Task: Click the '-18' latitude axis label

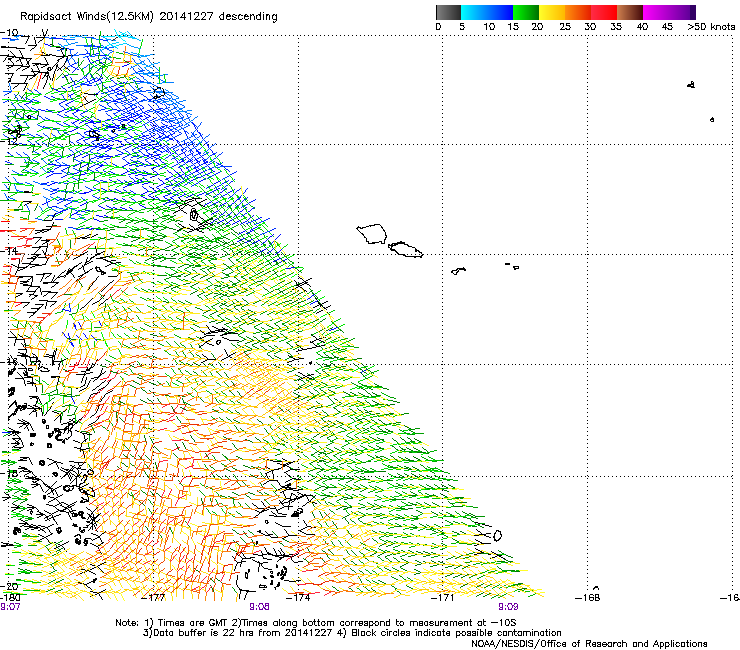Action: 9,473
